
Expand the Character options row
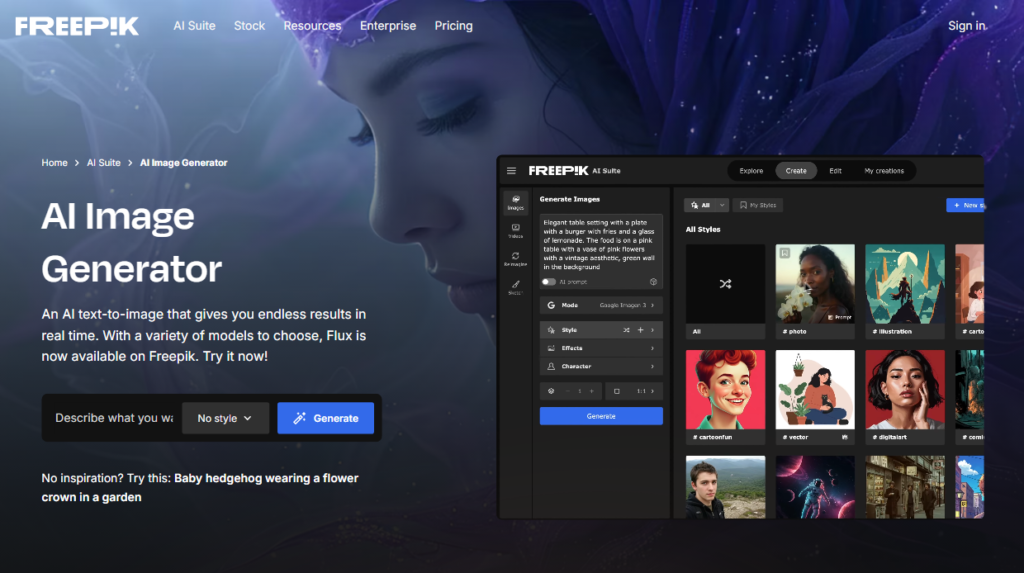tap(601, 366)
